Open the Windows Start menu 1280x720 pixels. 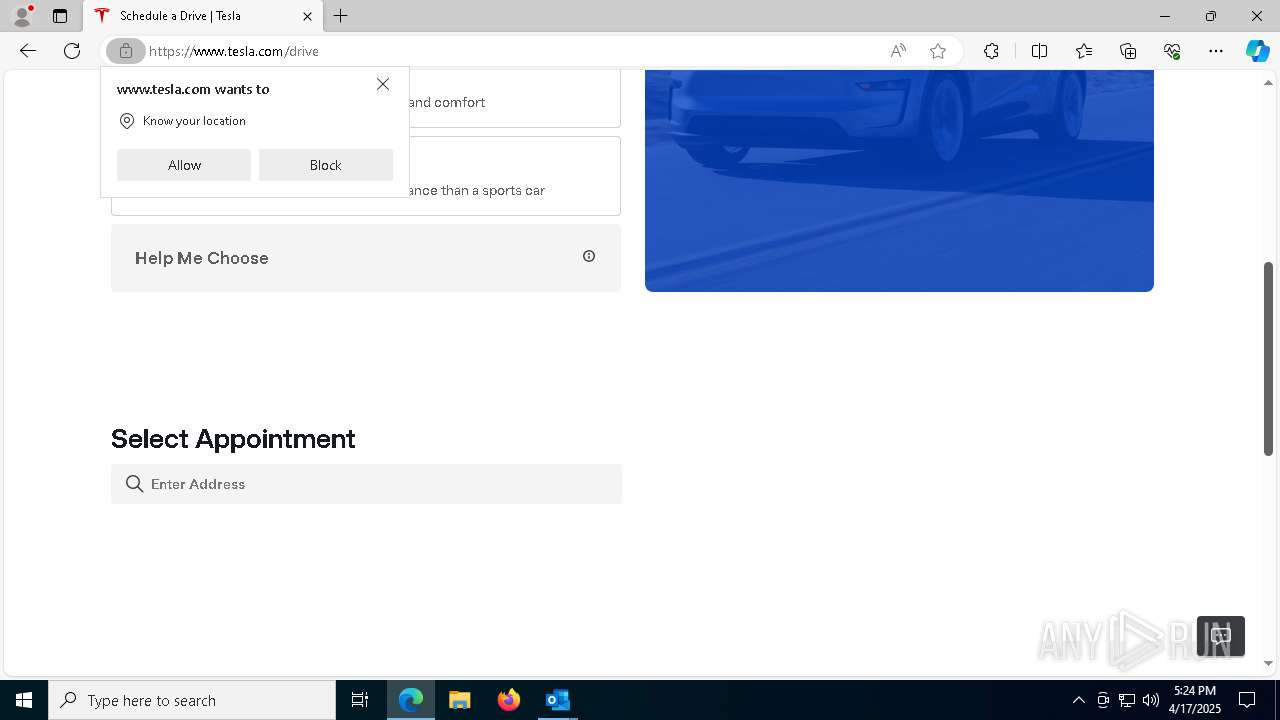pyautogui.click(x=24, y=700)
